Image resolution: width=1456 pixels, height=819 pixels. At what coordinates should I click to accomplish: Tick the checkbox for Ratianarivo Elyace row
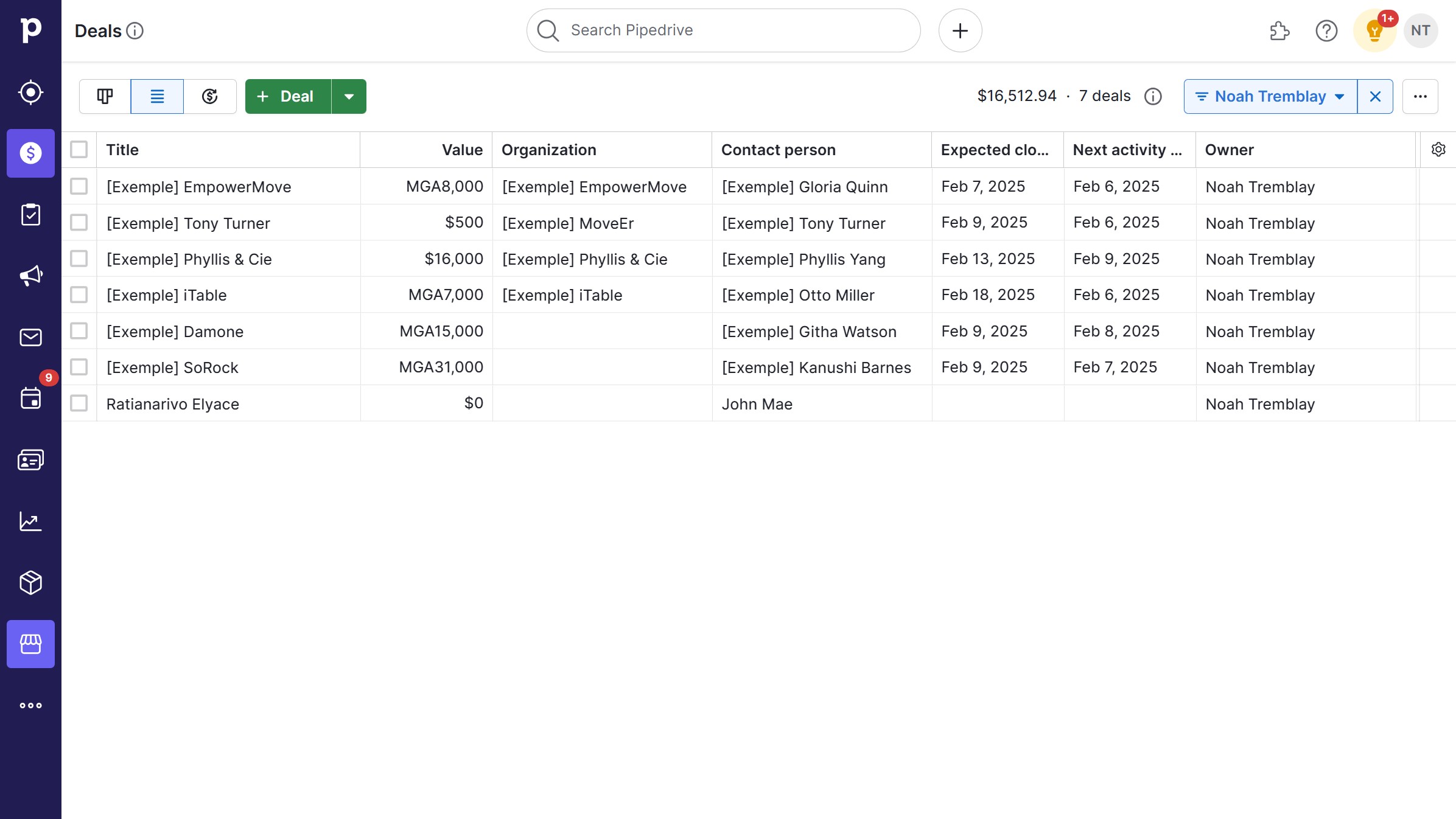[x=79, y=403]
